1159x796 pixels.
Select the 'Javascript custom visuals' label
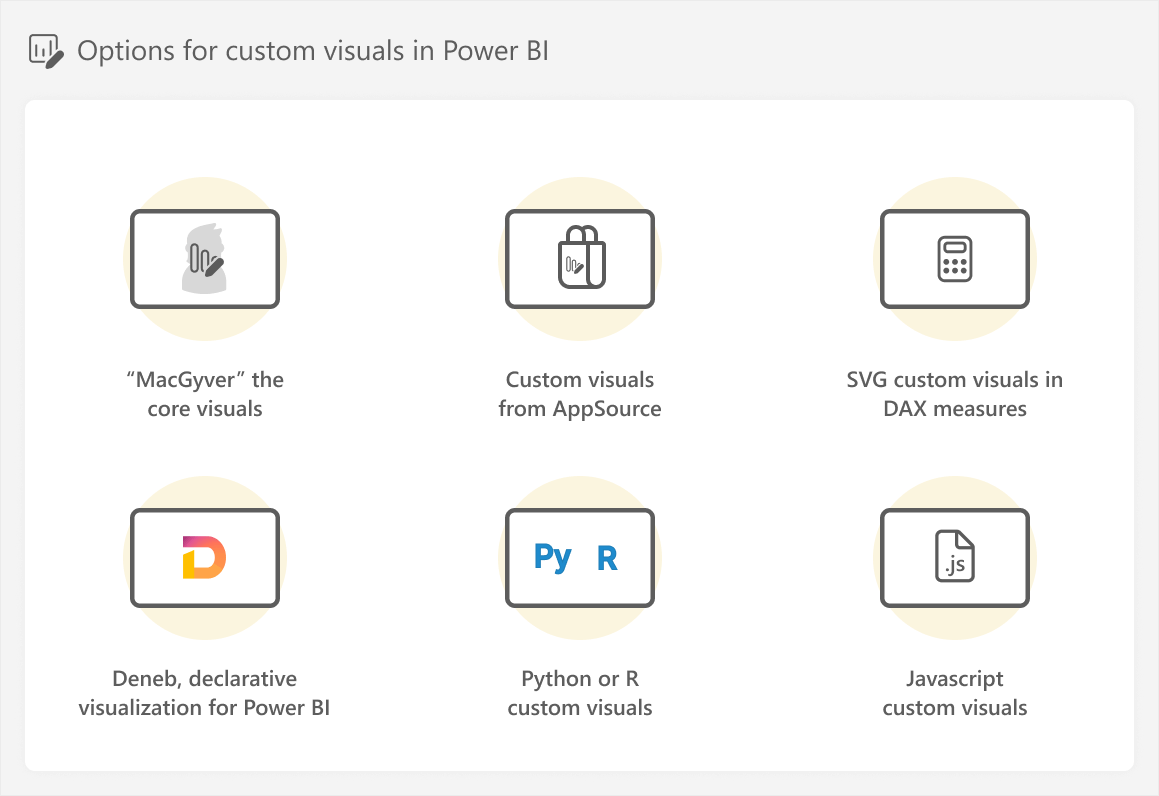[x=955, y=693]
